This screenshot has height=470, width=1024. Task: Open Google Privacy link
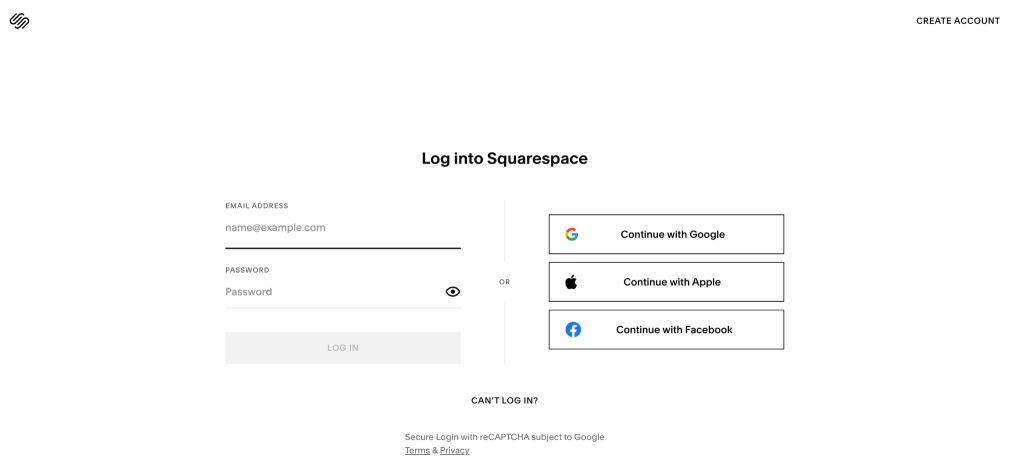[455, 450]
